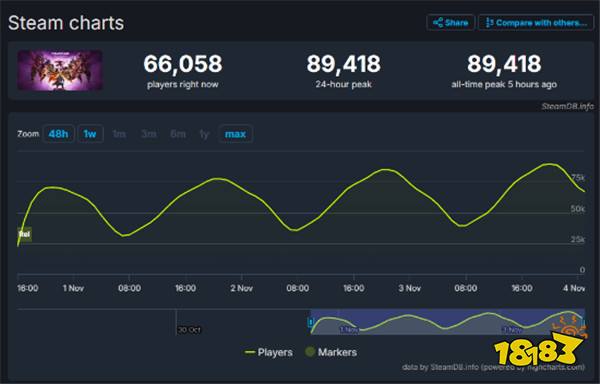Grab the right navigator range handle
The height and width of the screenshot is (384, 600).
pyautogui.click(x=584, y=322)
